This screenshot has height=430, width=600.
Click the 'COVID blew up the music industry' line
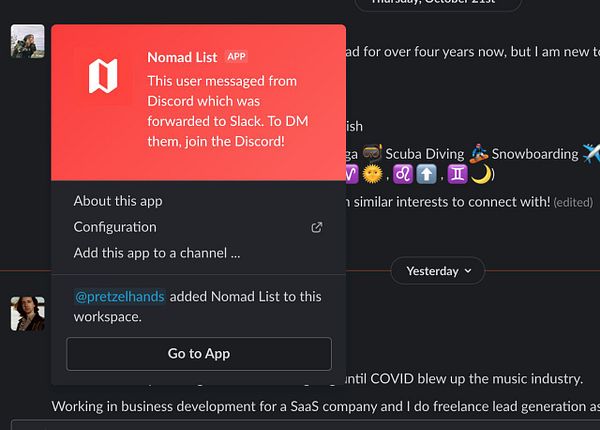463,379
